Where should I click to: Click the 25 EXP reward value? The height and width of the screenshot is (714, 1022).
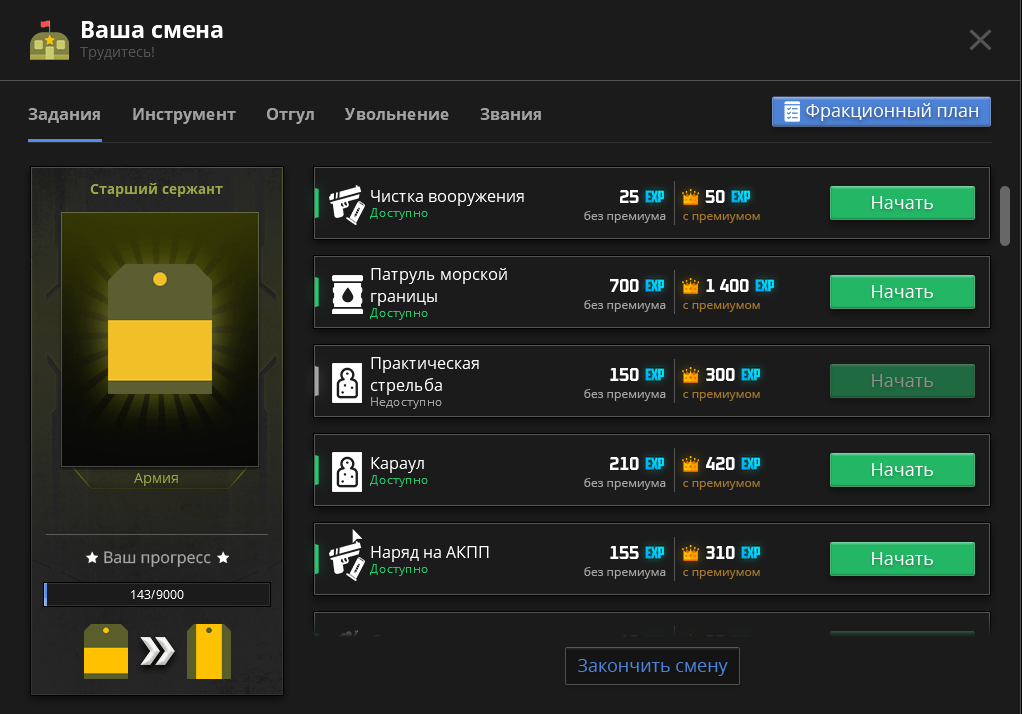641,196
